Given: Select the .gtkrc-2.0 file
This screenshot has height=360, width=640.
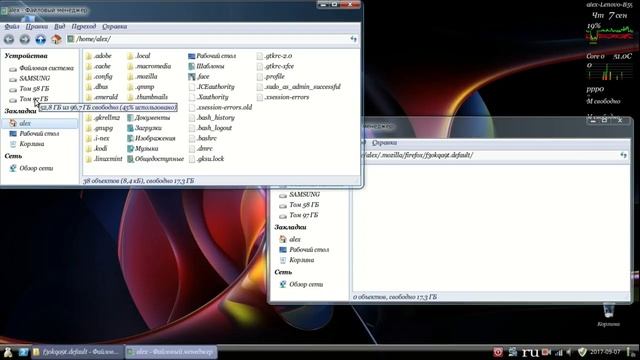Looking at the screenshot, I should (x=275, y=56).
